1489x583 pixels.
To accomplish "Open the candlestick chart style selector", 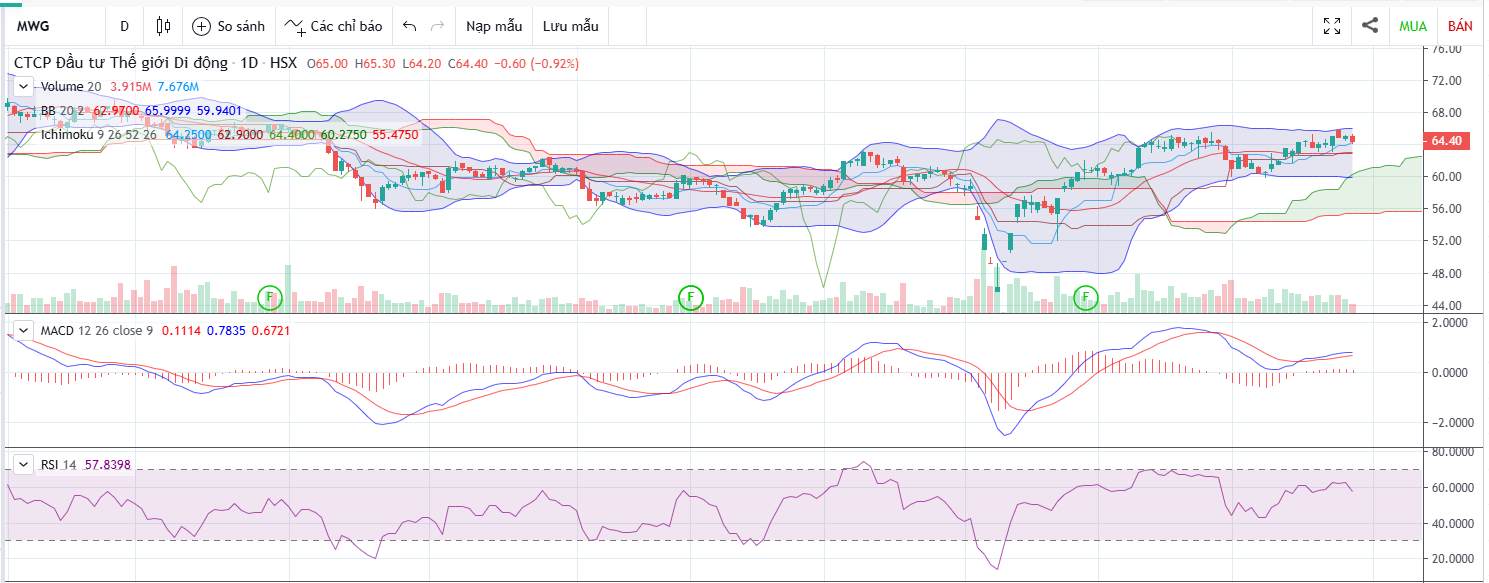I will point(164,26).
